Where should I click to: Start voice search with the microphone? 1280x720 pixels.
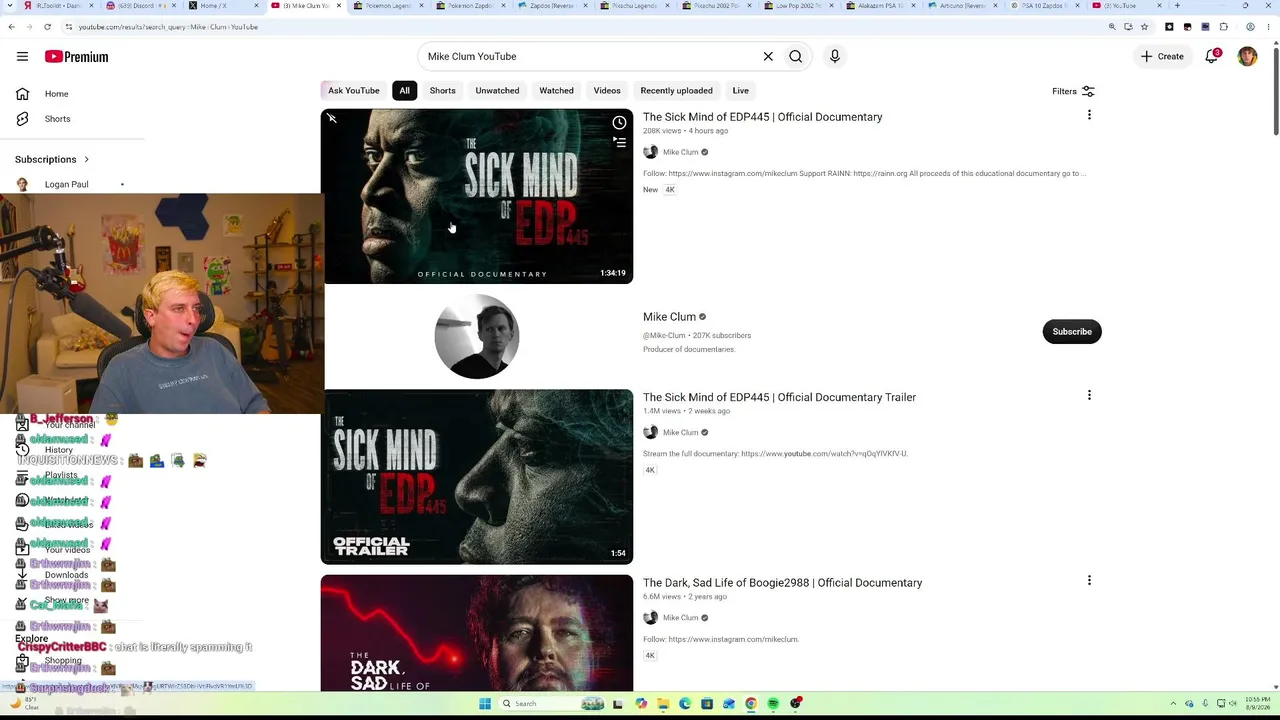(x=835, y=57)
